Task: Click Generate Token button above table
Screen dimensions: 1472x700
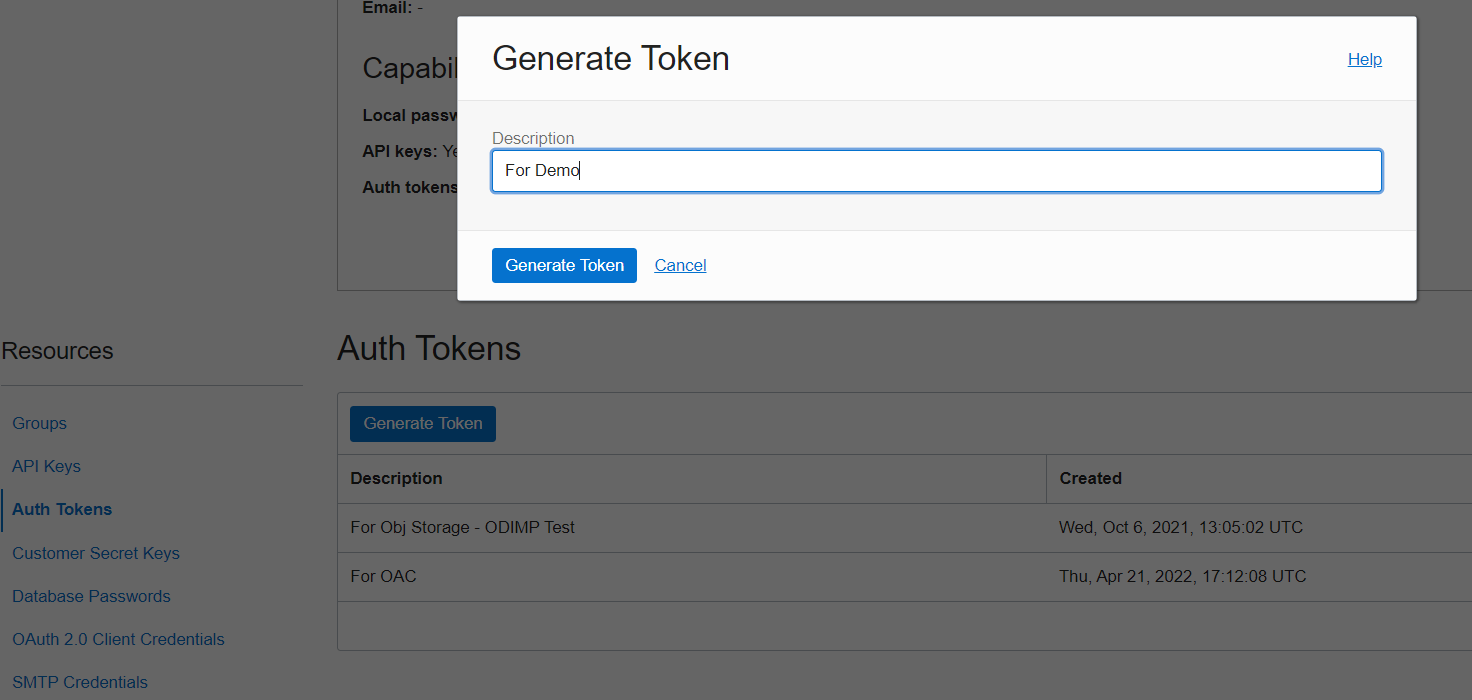Action: click(x=422, y=423)
